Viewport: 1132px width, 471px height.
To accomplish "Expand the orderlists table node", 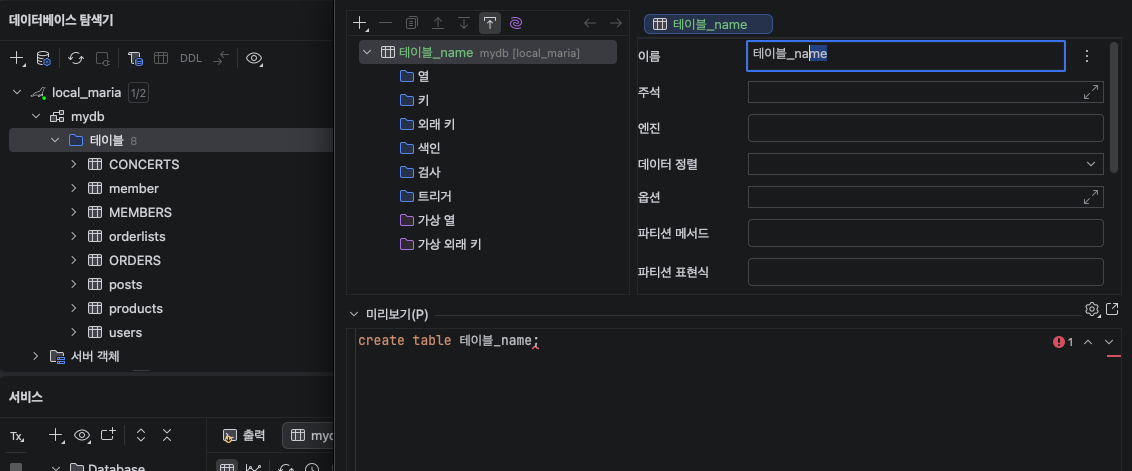I will click(x=74, y=236).
